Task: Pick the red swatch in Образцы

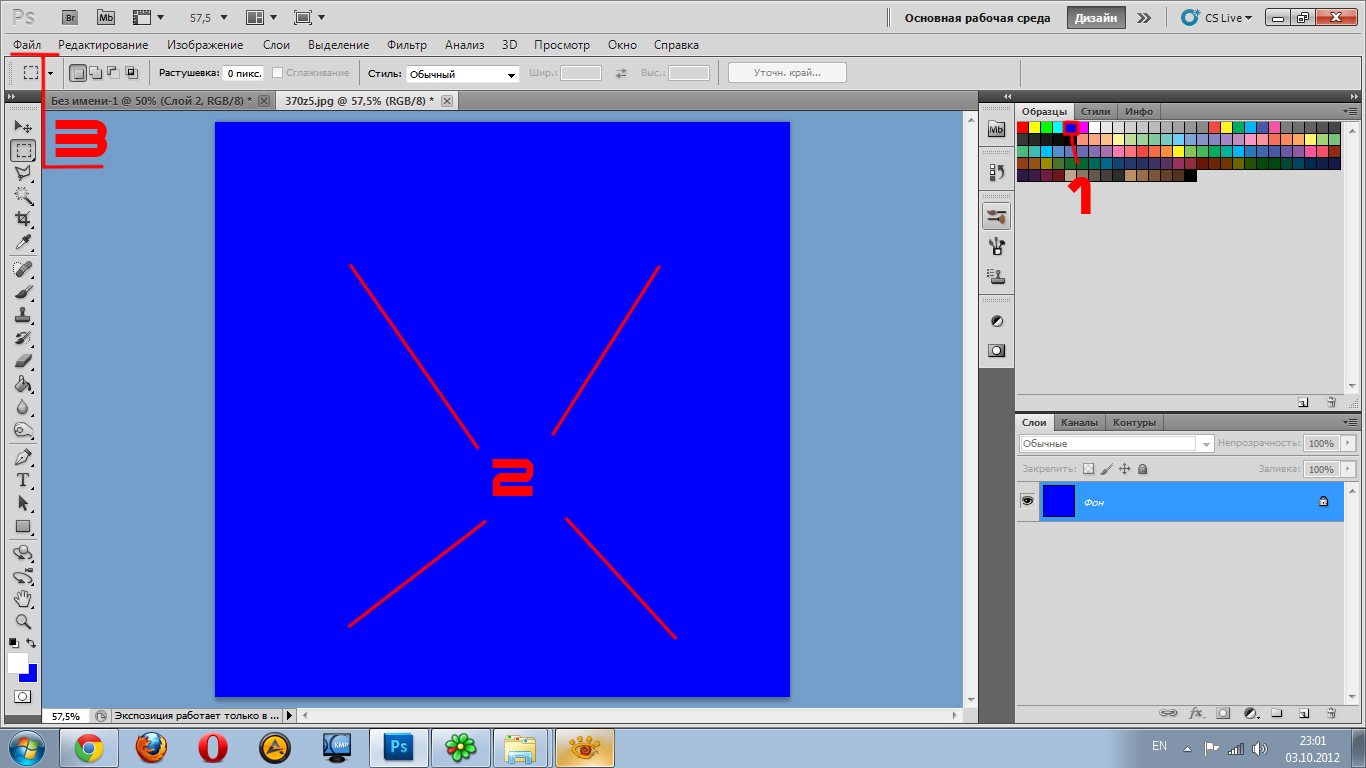Action: [1022, 127]
